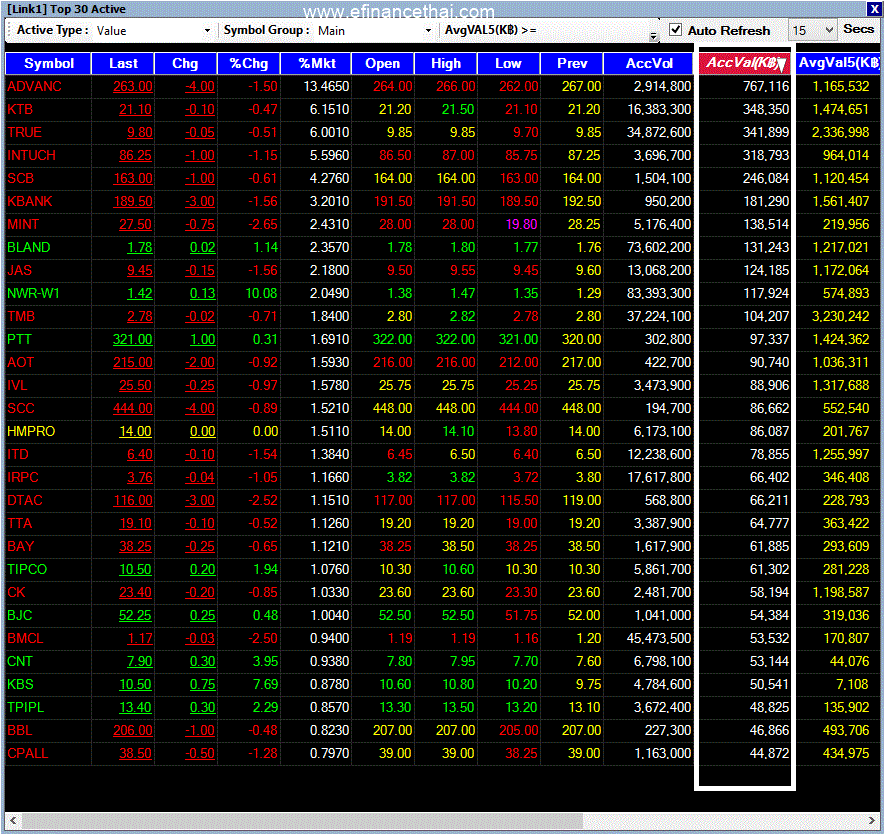Sort by the Low column header
The image size is (885, 835).
pyautogui.click(x=509, y=63)
